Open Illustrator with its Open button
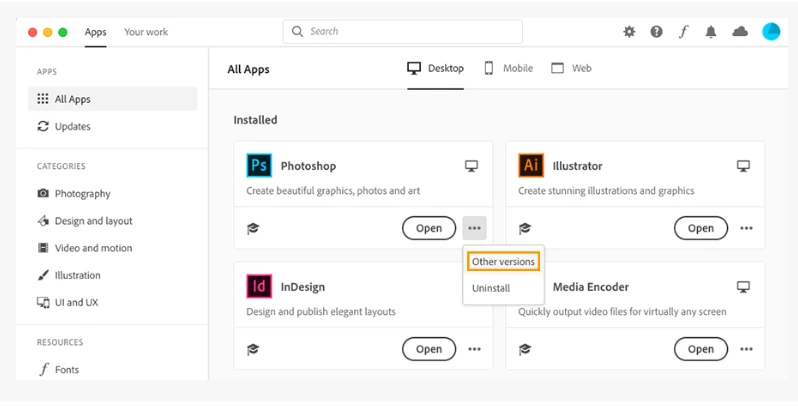This screenshot has height=406, width=798. (701, 228)
